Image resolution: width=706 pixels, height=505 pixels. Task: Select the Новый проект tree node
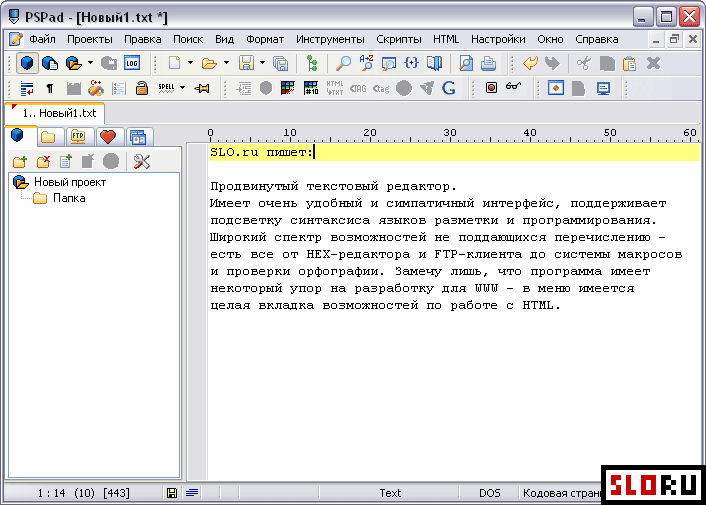point(70,182)
